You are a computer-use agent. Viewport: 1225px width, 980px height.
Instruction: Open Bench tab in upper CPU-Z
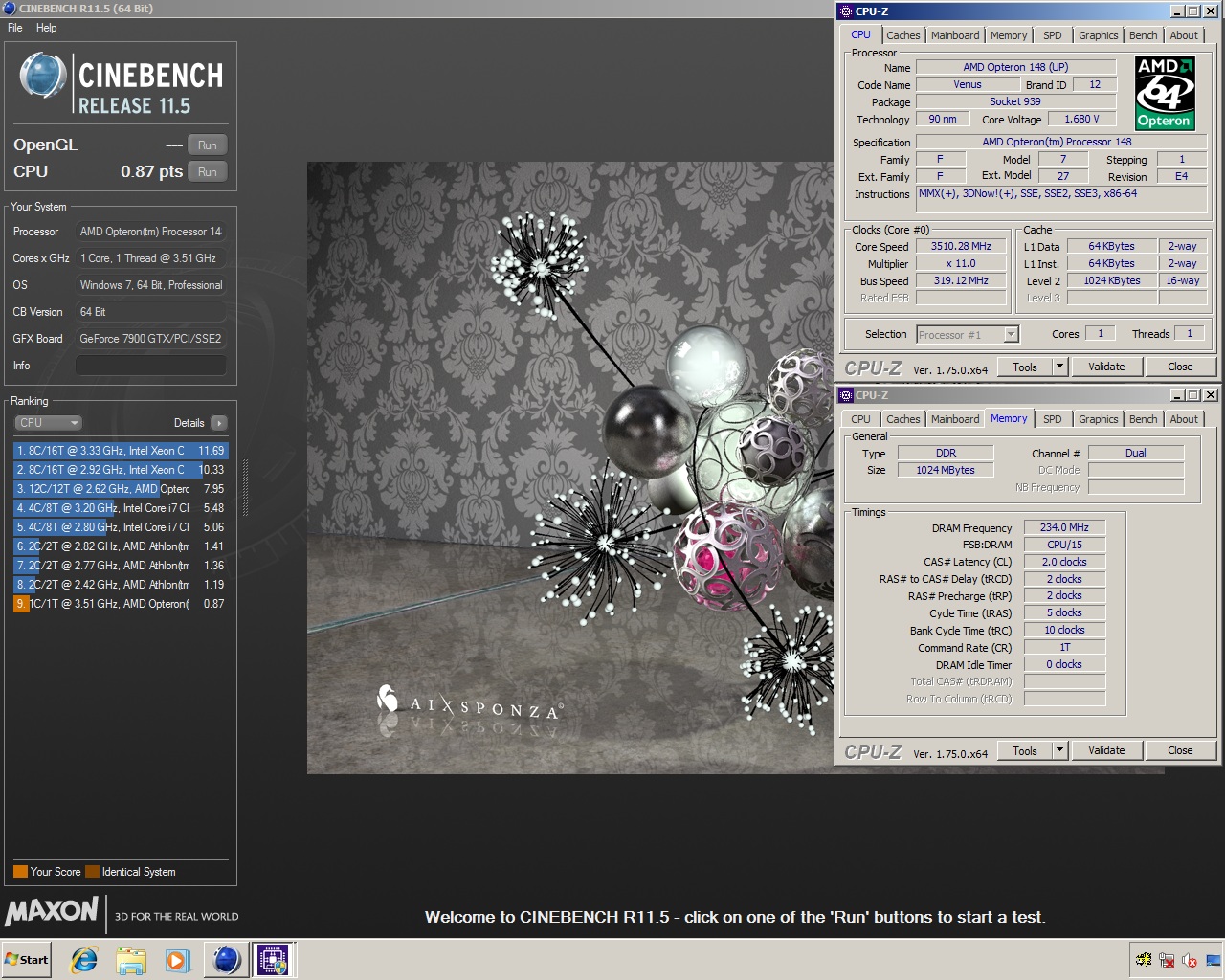point(1143,35)
